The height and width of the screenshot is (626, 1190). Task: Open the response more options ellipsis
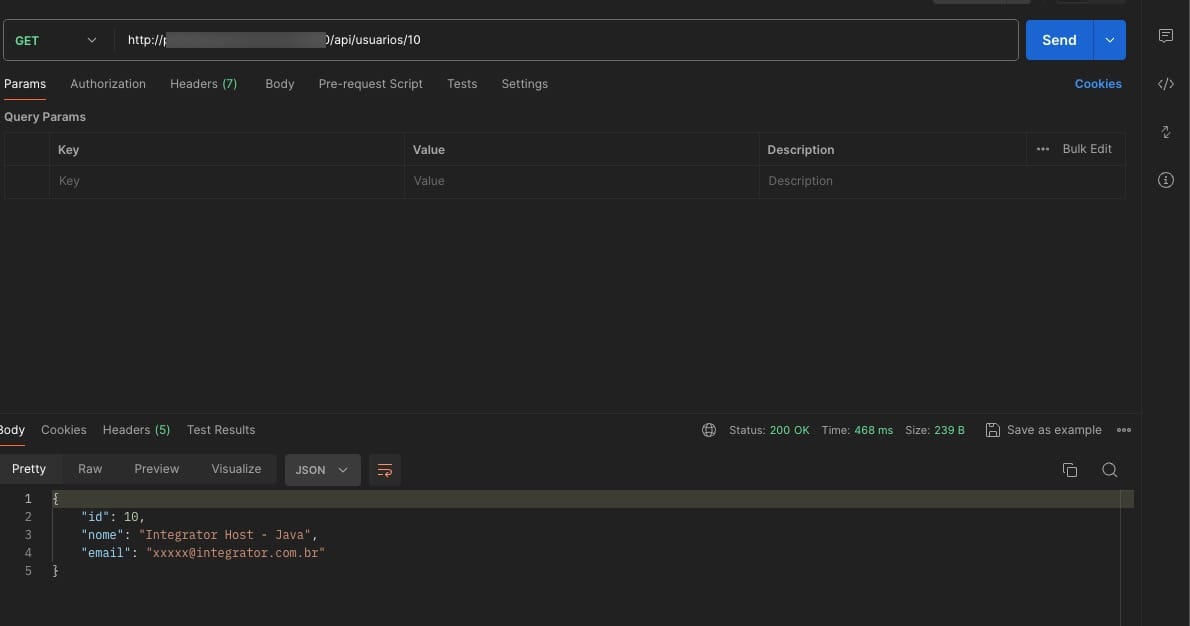[x=1124, y=430]
